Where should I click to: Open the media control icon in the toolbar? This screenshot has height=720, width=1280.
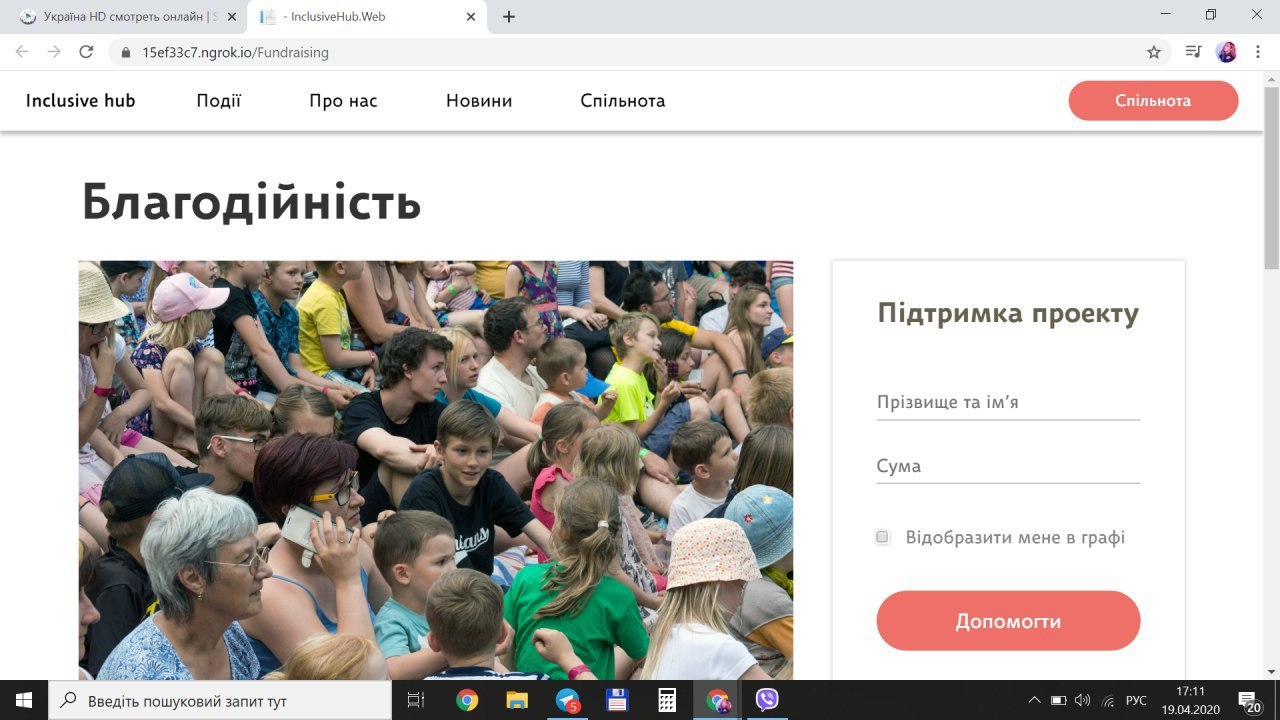click(x=1193, y=52)
